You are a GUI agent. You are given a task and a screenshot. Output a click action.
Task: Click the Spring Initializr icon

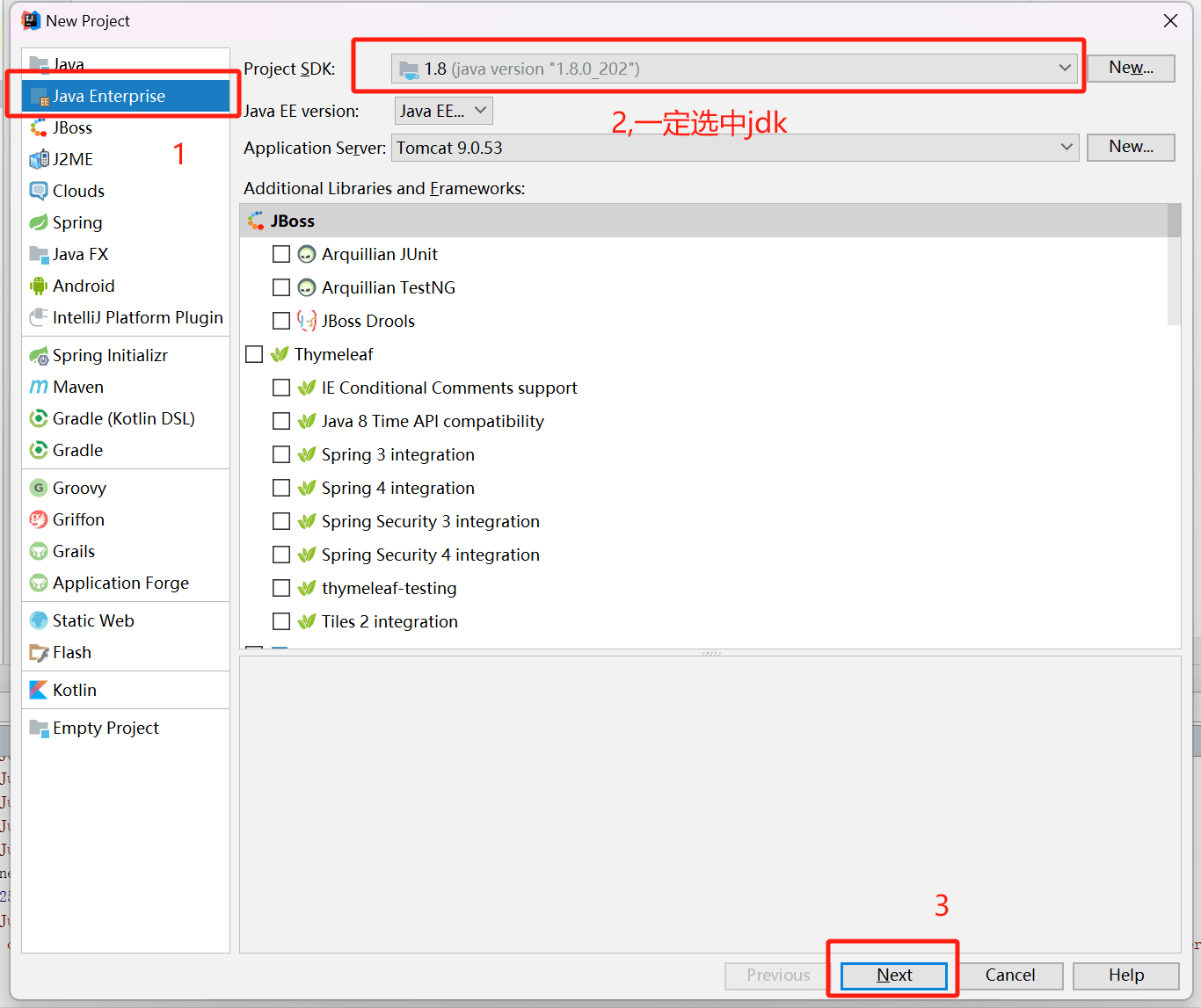(39, 356)
